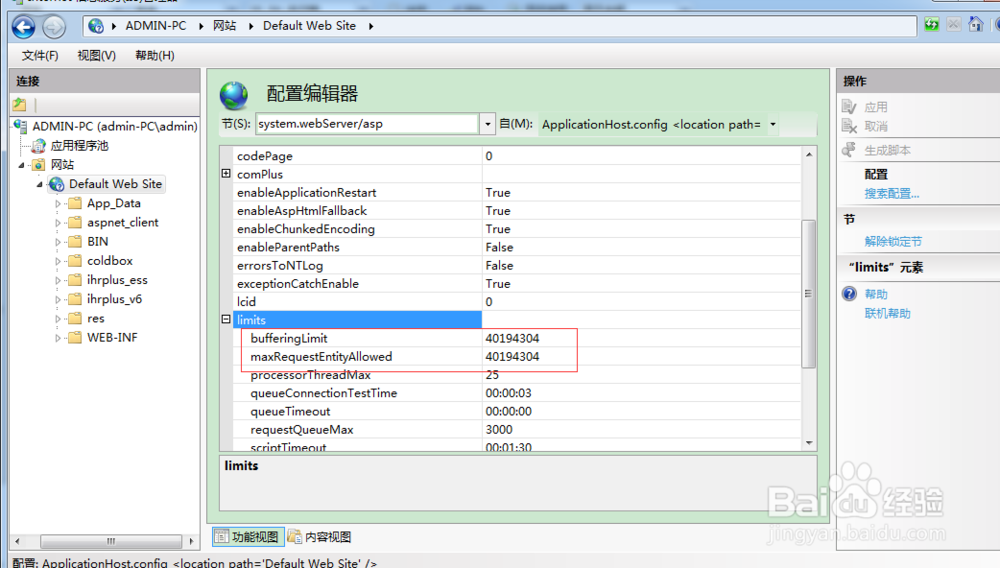The width and height of the screenshot is (1000, 568).
Task: Click the App_Data folder icon
Action: 75,203
